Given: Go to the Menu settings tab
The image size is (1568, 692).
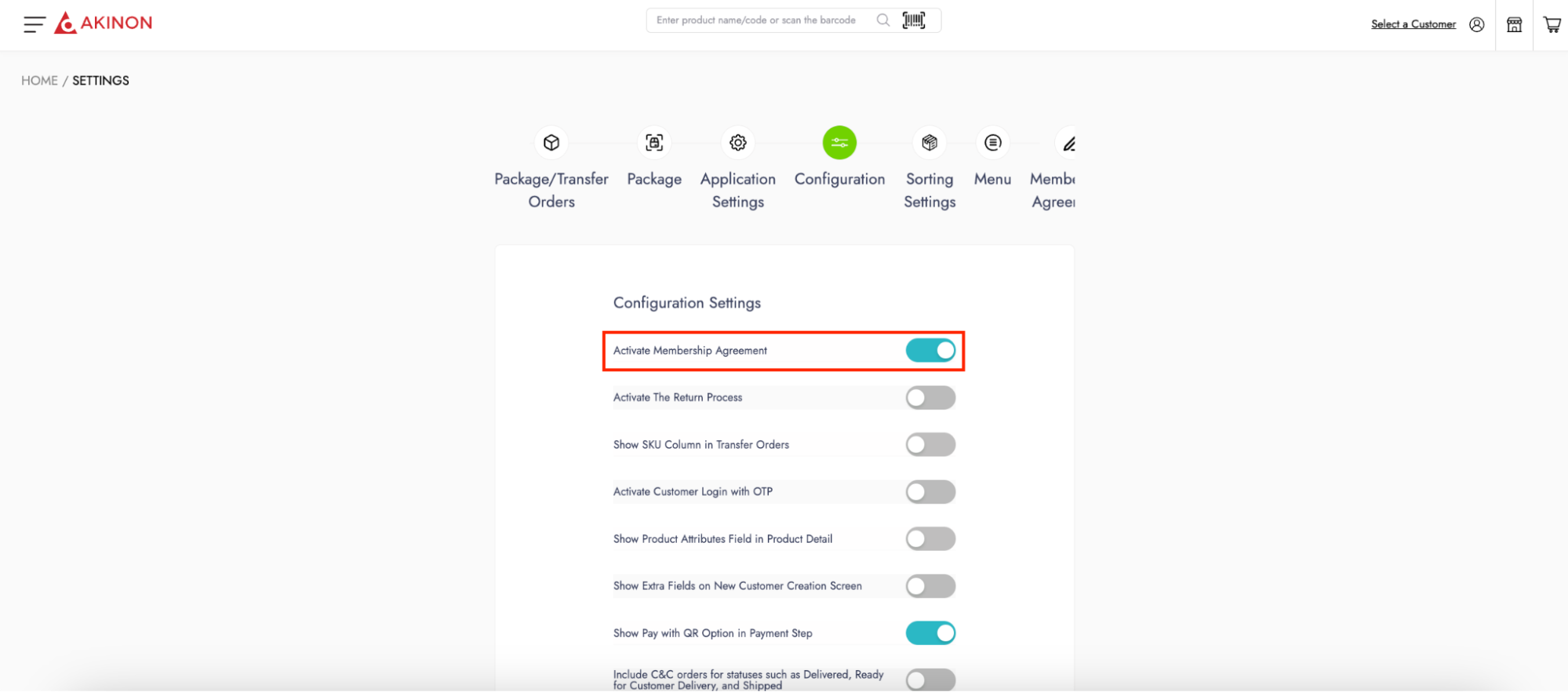Looking at the screenshot, I should pos(992,143).
